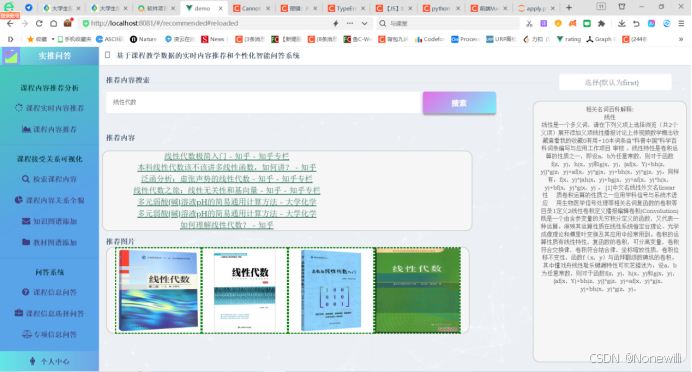Viewport: 692px width, 372px height.
Task: Reload the page with the refresh icon
Action: [39, 23]
